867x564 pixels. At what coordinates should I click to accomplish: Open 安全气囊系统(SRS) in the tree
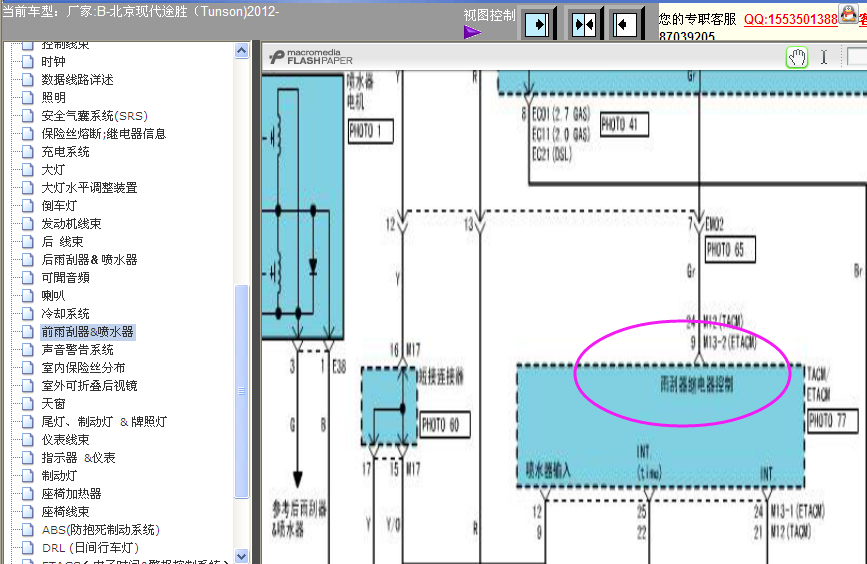click(x=93, y=116)
